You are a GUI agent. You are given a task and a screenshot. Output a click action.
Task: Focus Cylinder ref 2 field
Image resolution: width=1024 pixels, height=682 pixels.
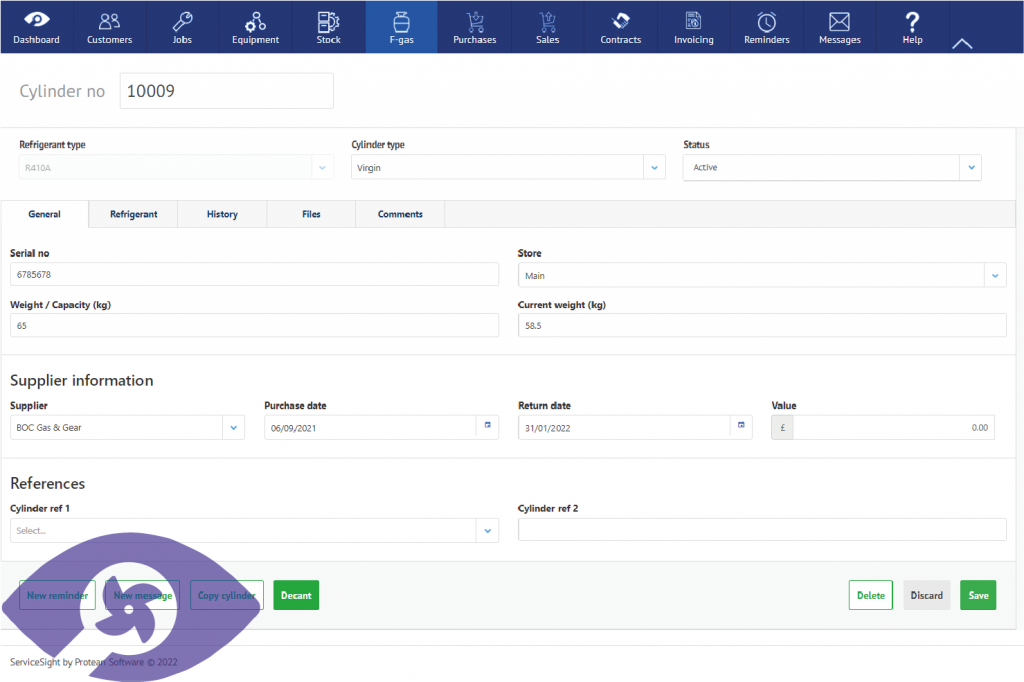click(762, 530)
